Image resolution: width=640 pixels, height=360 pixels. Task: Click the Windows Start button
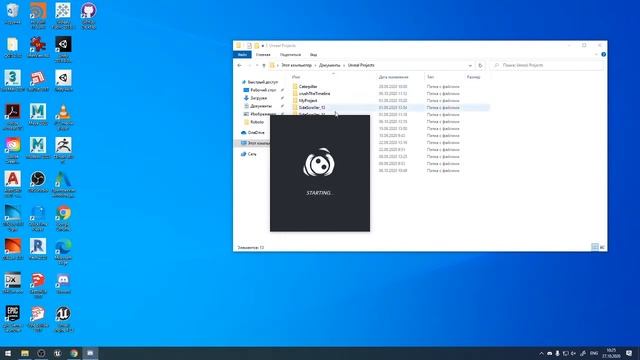[x=8, y=353]
